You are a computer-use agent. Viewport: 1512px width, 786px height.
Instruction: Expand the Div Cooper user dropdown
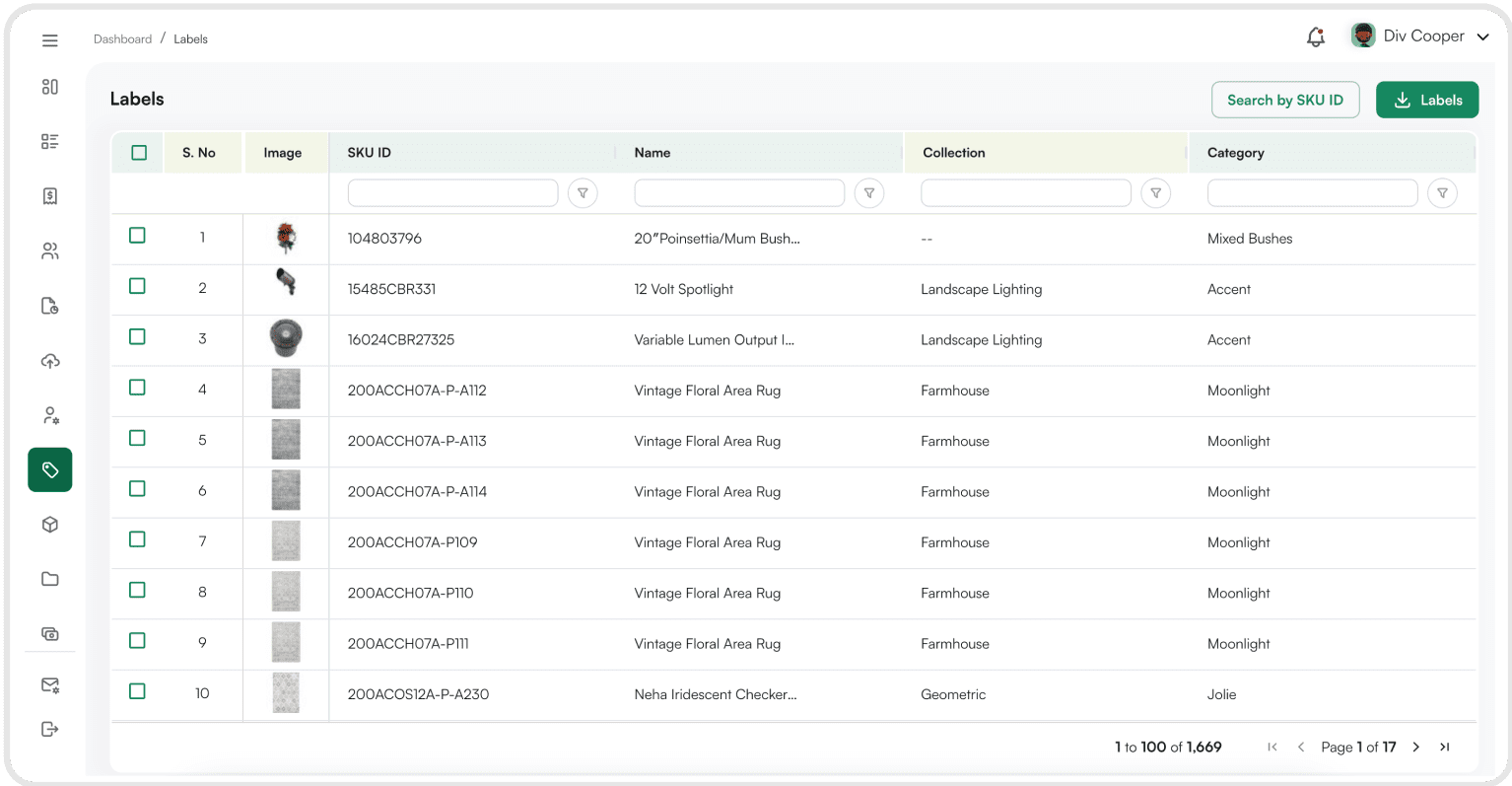tap(1482, 36)
